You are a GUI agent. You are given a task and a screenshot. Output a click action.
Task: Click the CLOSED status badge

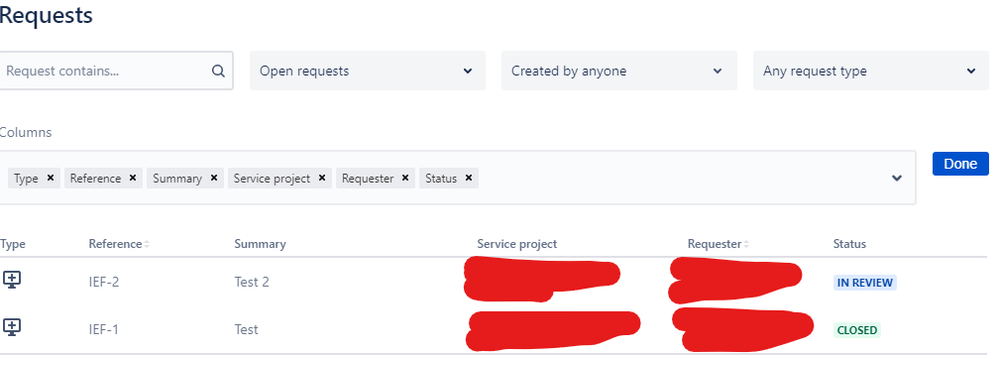[x=857, y=331]
